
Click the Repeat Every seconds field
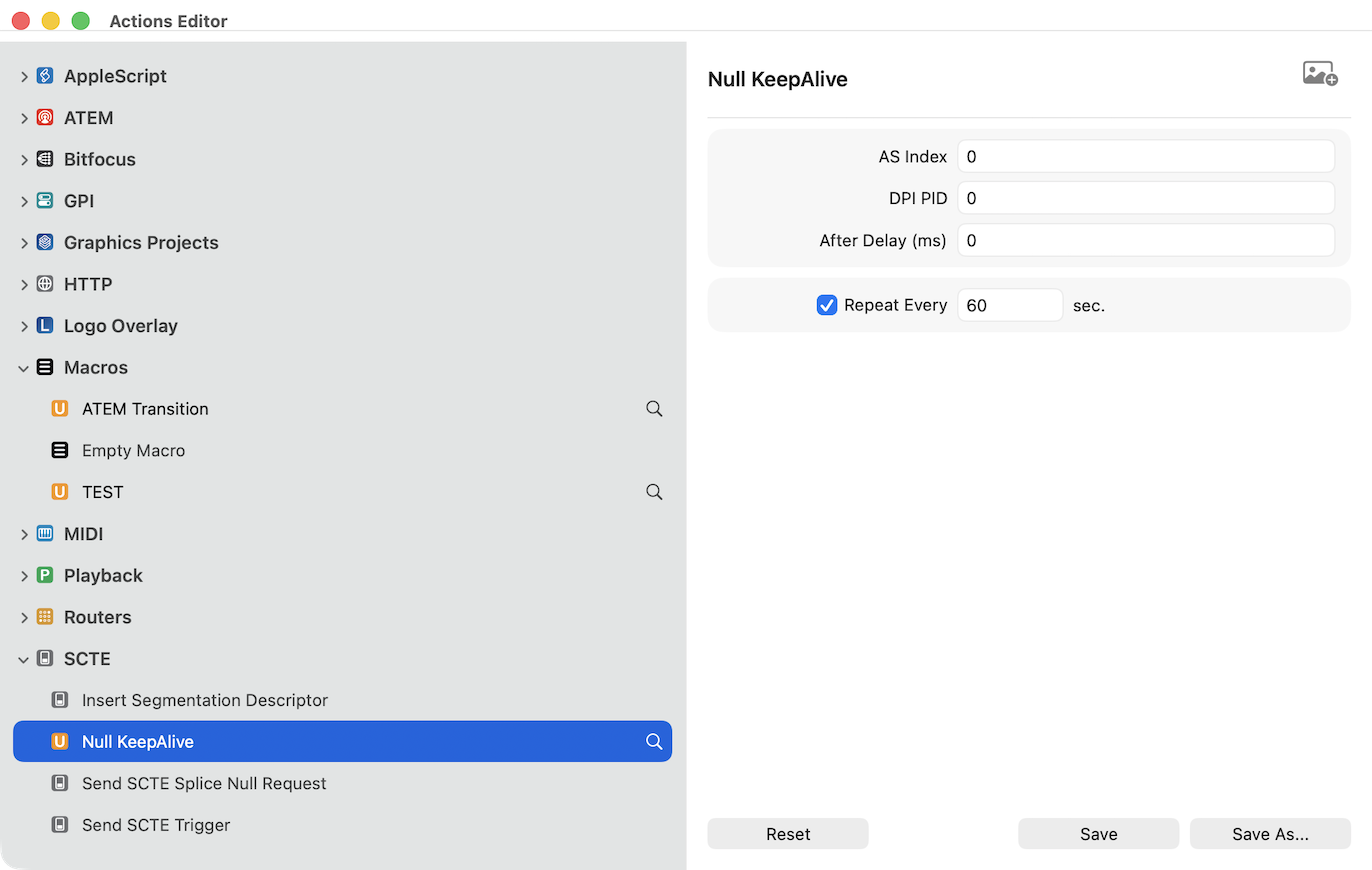coord(1009,305)
